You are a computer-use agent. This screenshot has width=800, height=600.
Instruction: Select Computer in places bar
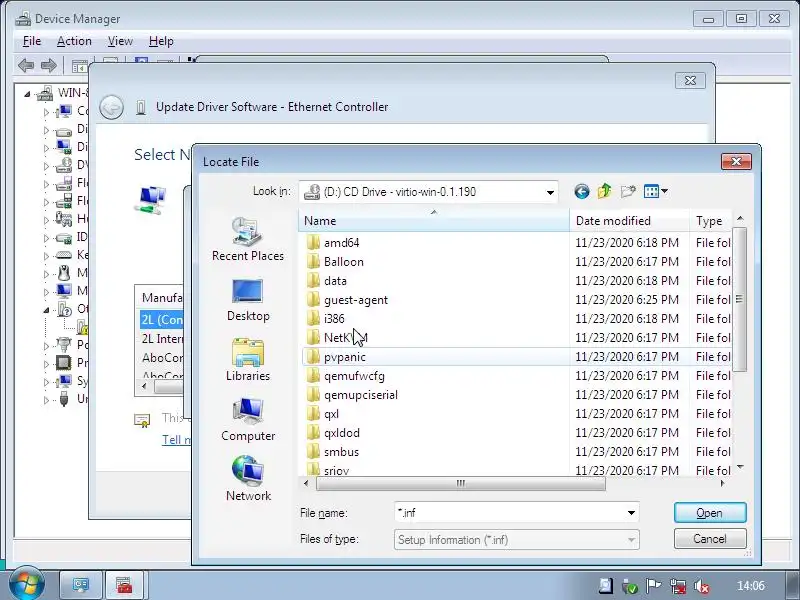click(x=248, y=419)
